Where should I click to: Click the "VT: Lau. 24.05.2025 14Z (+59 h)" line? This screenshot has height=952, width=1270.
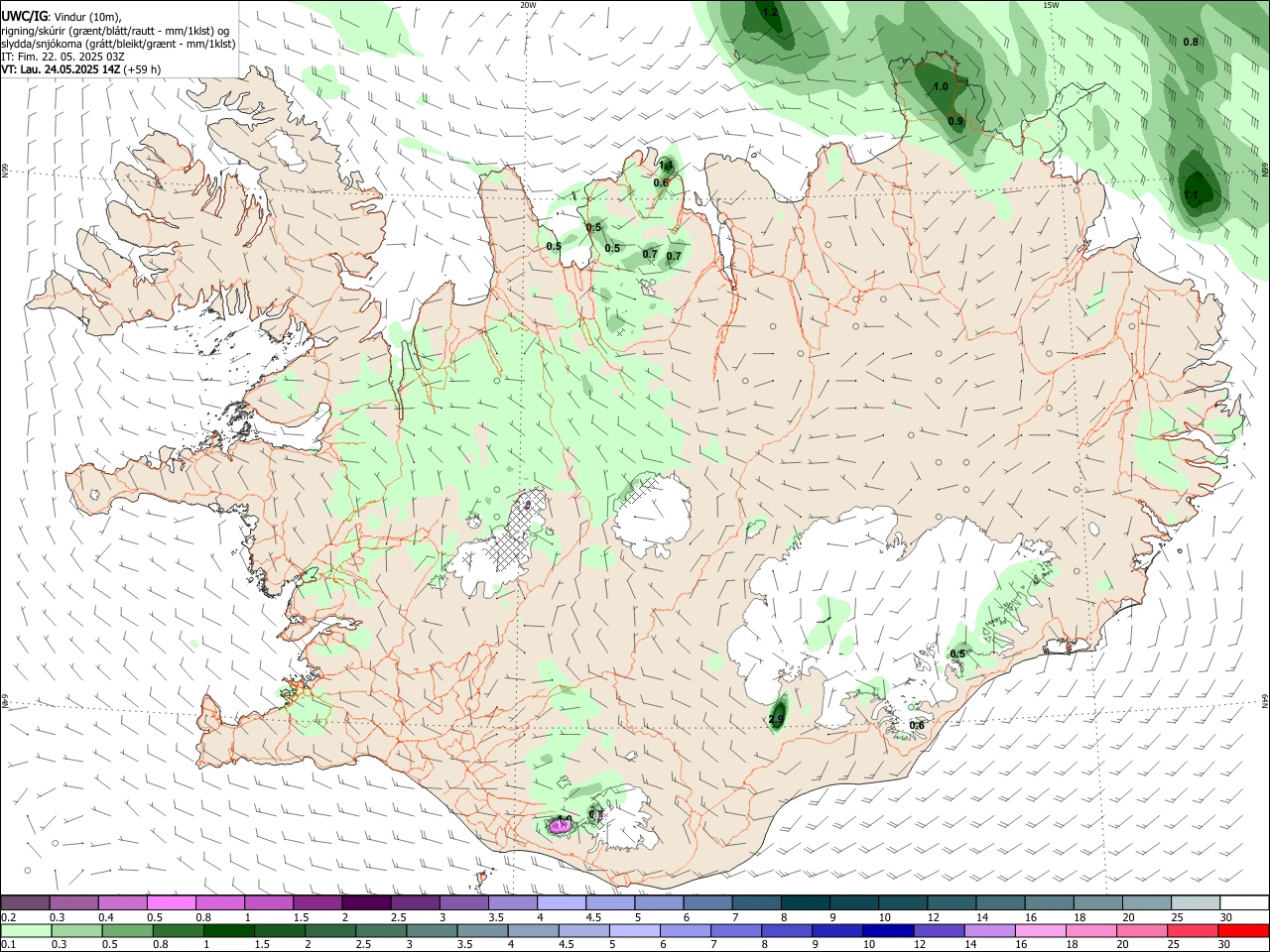click(80, 69)
